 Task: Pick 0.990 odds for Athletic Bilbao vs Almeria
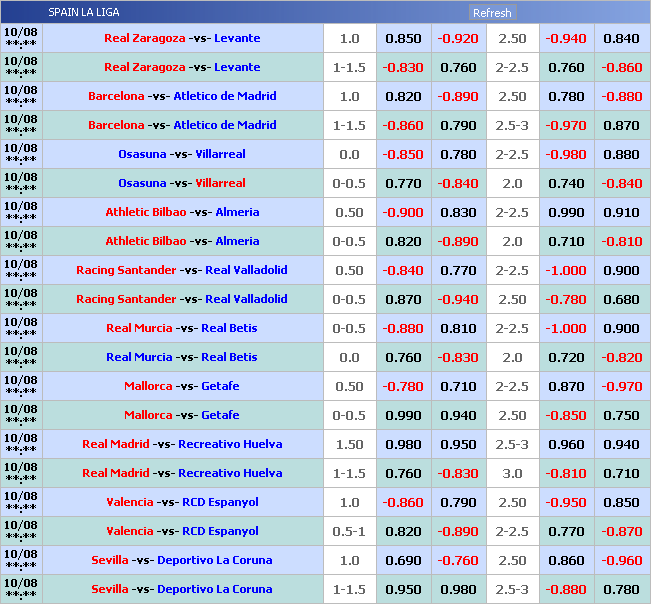565,212
